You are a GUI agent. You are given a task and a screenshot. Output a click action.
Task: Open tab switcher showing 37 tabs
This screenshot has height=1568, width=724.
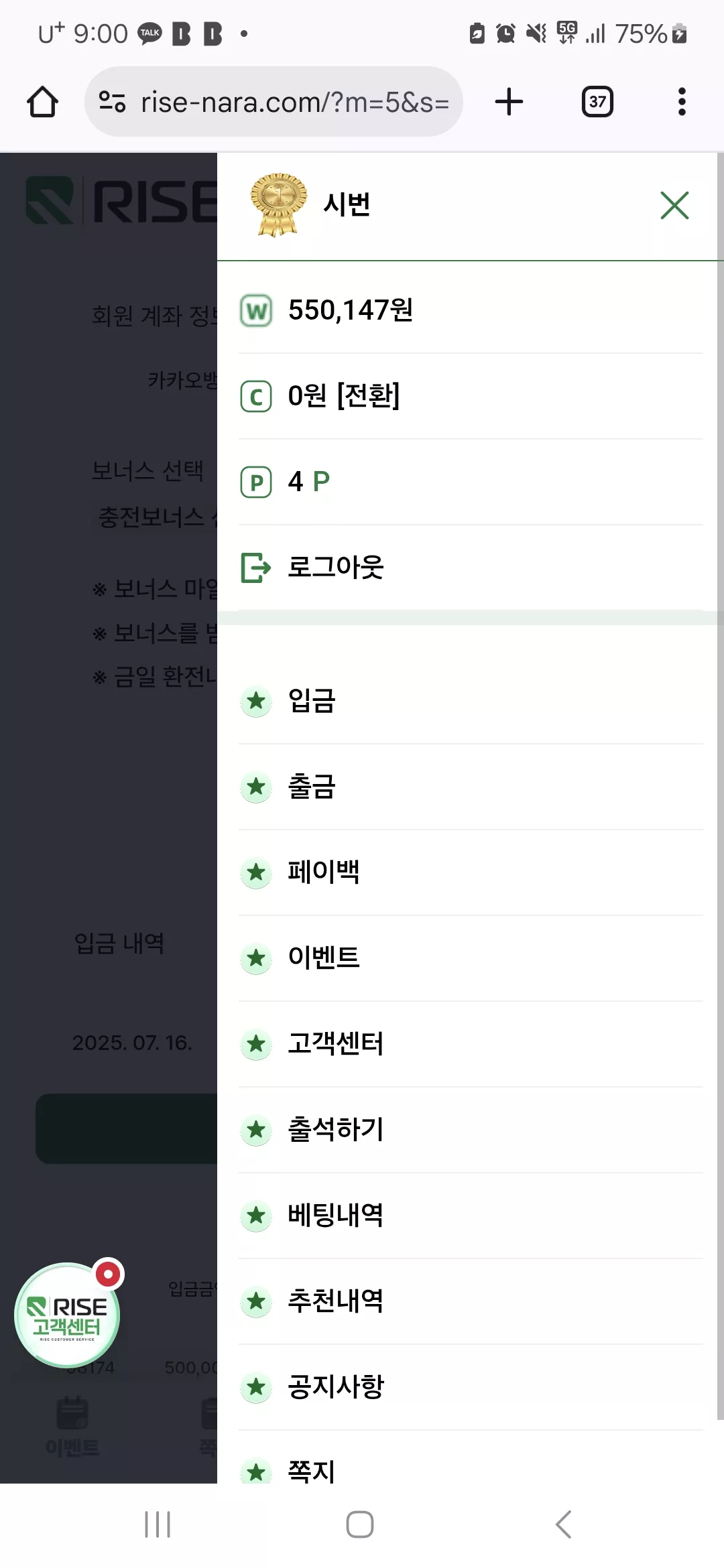597,102
